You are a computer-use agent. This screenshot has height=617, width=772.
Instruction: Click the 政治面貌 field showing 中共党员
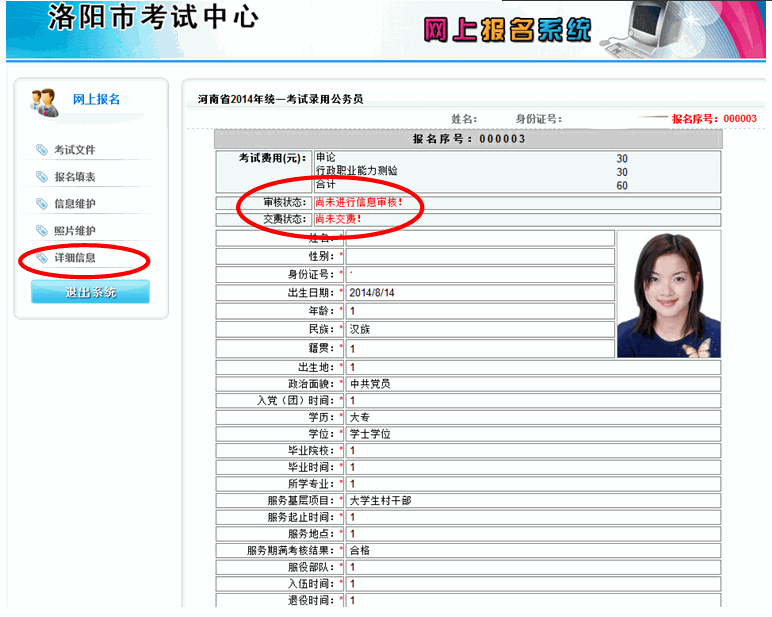[532, 384]
